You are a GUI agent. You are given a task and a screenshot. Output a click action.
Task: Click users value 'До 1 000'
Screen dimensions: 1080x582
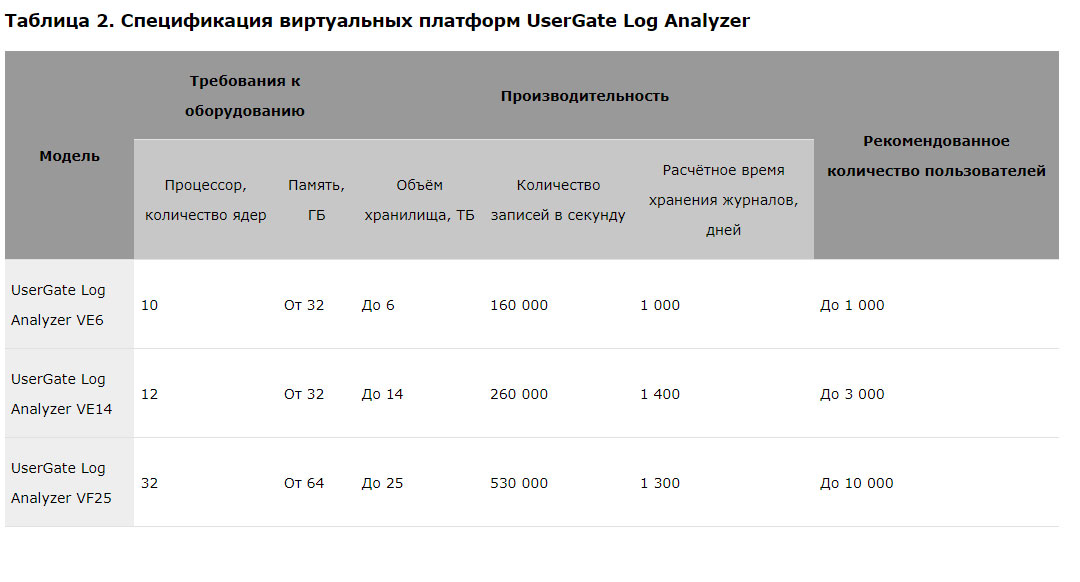[x=852, y=304]
